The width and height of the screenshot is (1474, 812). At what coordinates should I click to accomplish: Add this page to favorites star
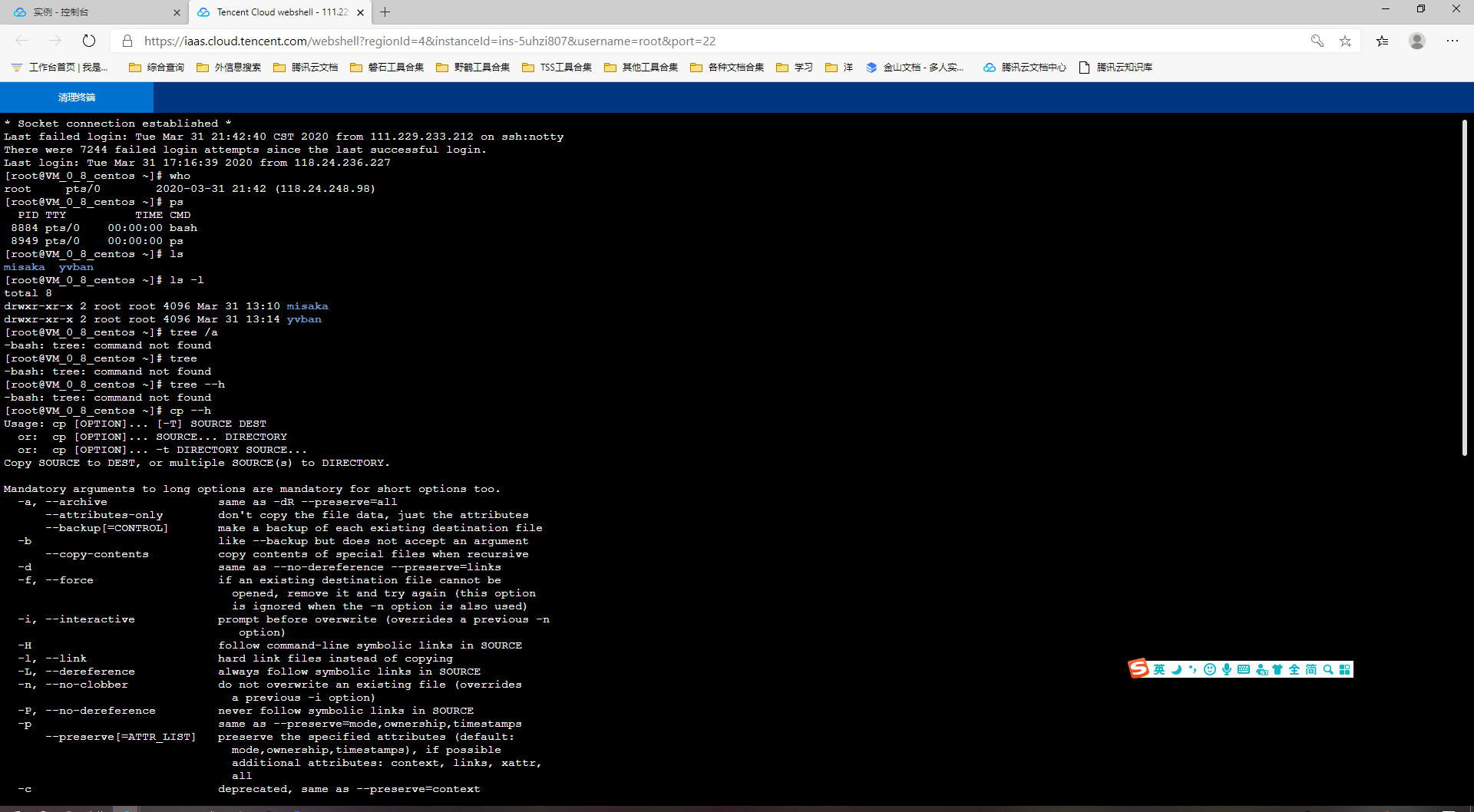[1345, 41]
